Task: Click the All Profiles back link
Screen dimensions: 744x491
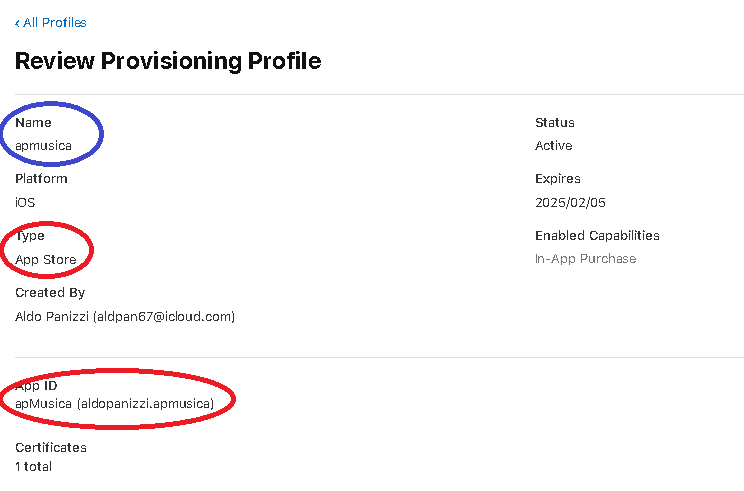Action: point(54,22)
